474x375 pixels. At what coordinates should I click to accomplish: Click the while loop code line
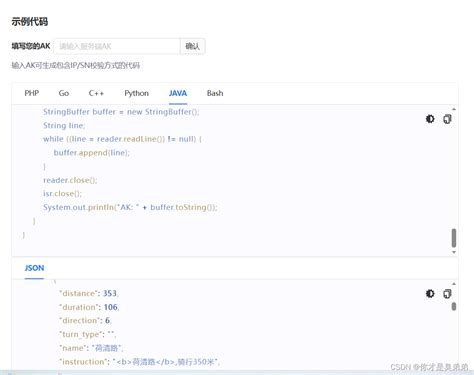pos(122,139)
